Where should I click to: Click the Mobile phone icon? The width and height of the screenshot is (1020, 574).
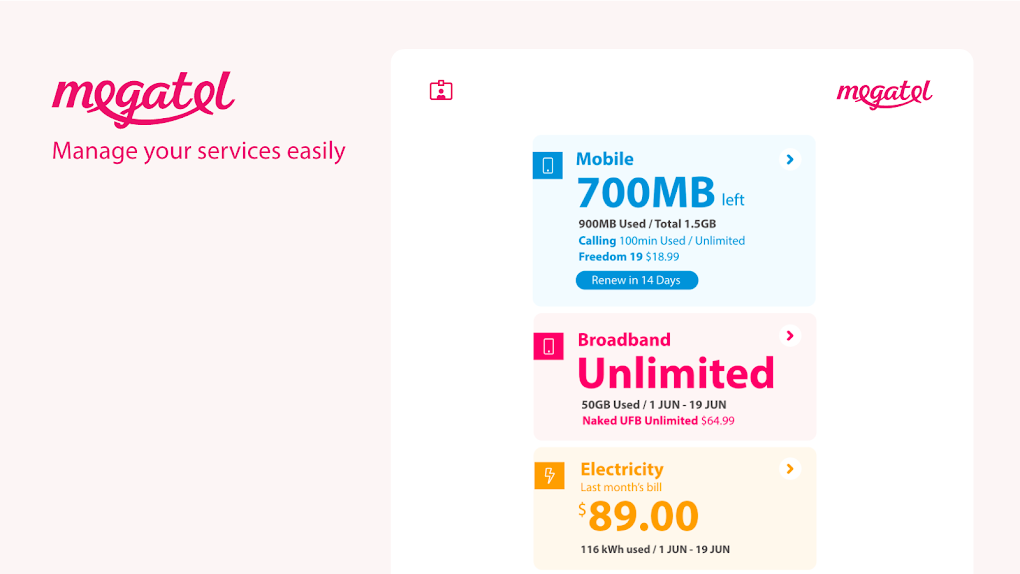[548, 165]
